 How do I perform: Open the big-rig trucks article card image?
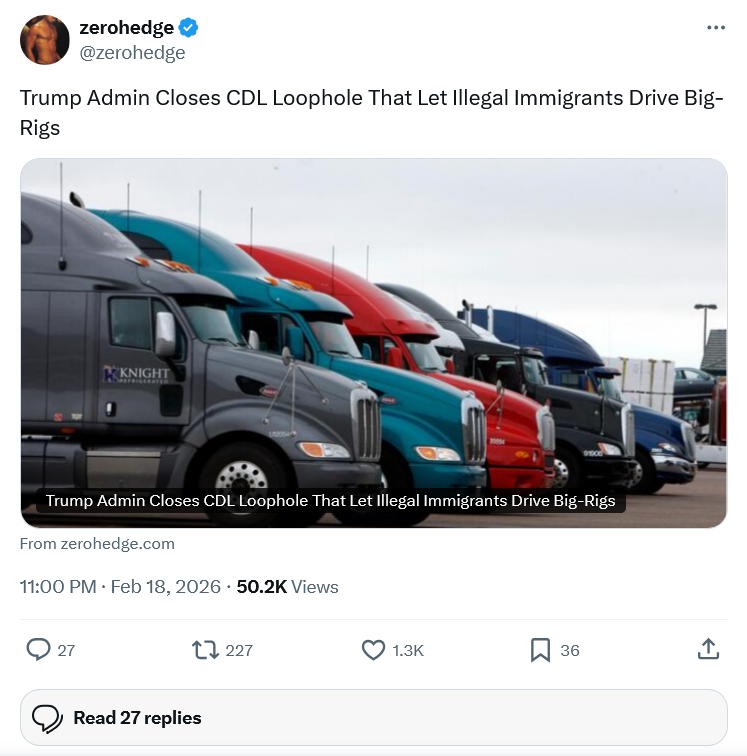(x=374, y=343)
